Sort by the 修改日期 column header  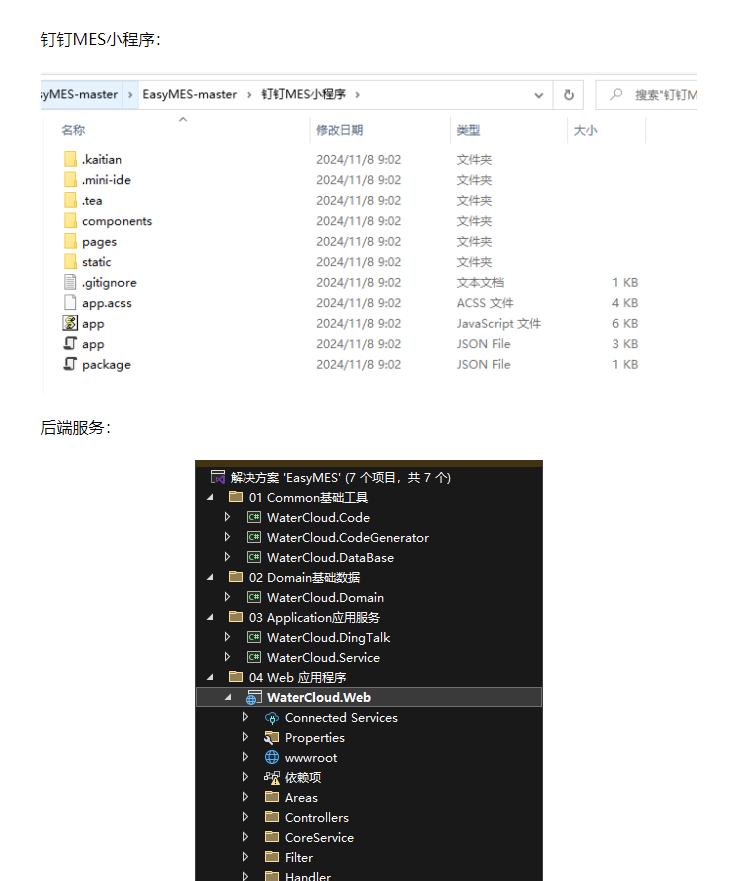tap(339, 130)
